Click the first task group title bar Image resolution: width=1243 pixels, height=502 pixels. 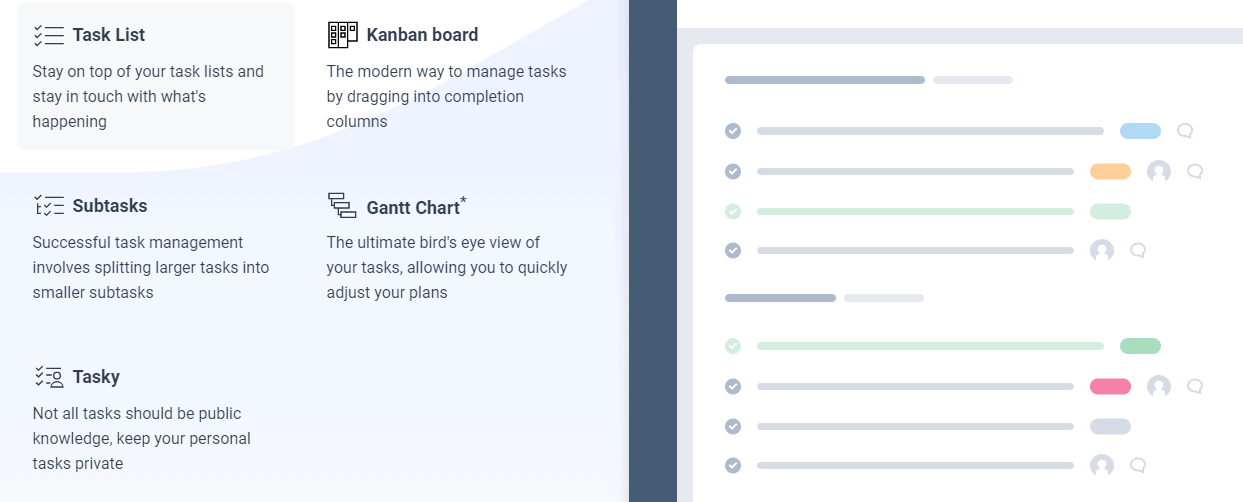[825, 80]
